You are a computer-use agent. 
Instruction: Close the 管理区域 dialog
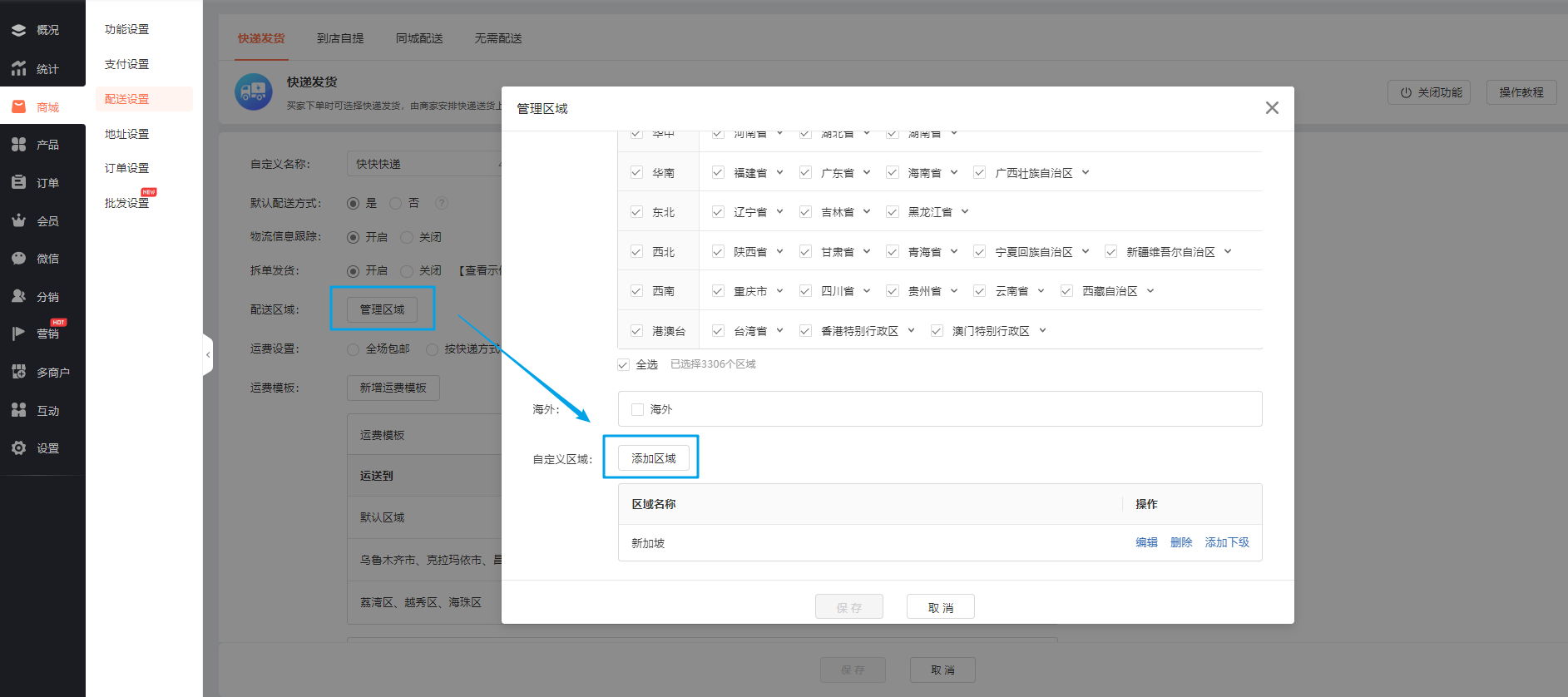coord(1271,108)
